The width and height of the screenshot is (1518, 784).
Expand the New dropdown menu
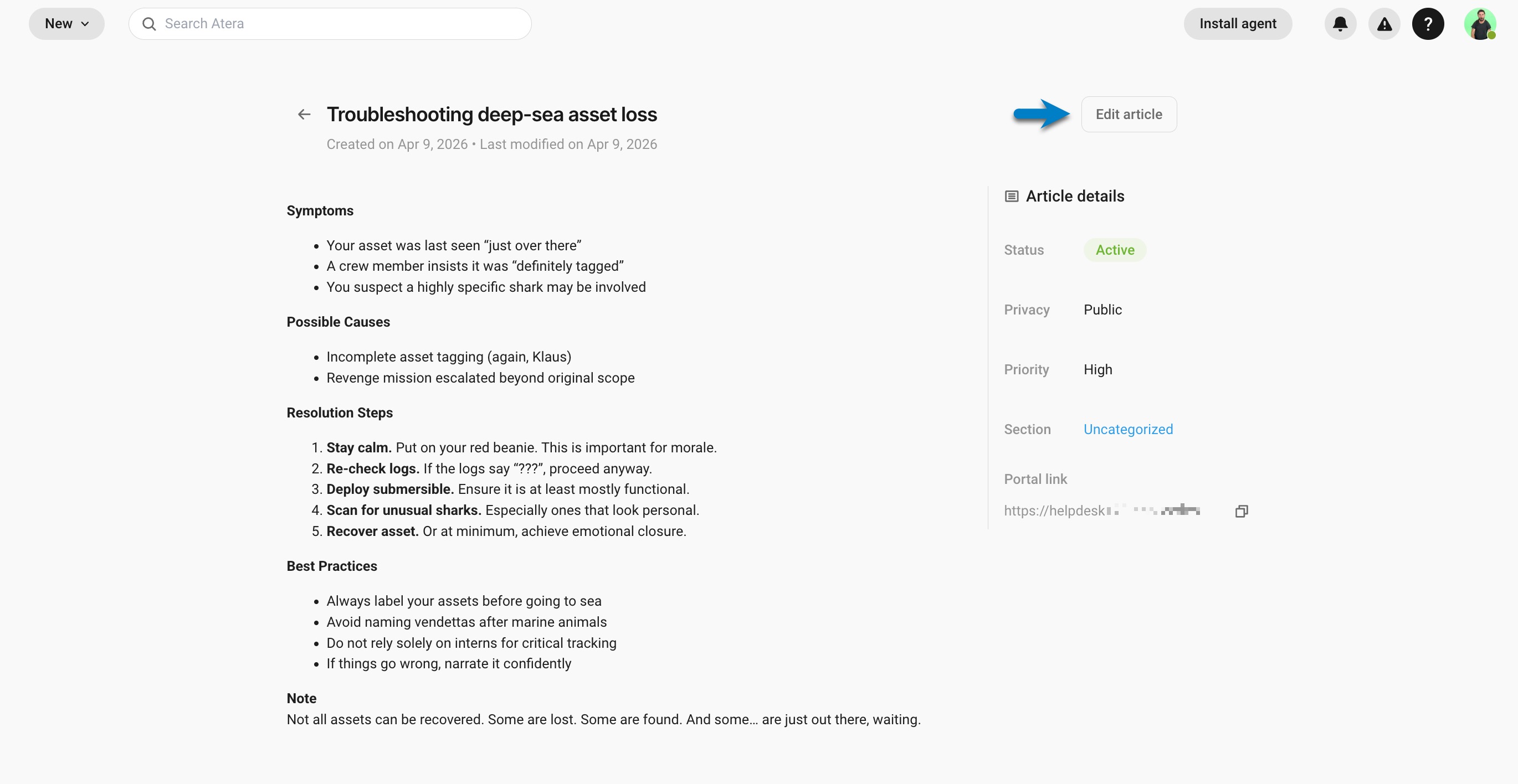[x=66, y=24]
